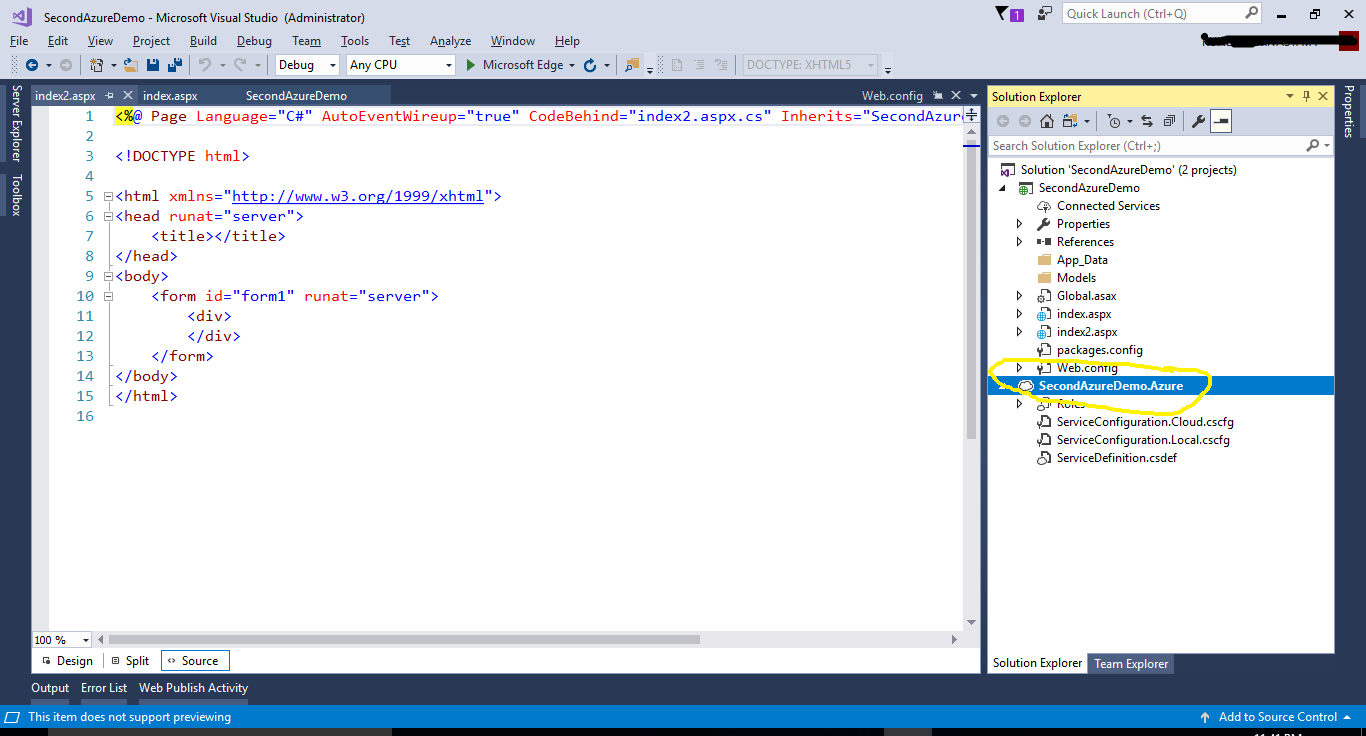Image resolution: width=1366 pixels, height=736 pixels.
Task: Open the Microsoft Edge browser dropdown arrow
Action: (572, 65)
